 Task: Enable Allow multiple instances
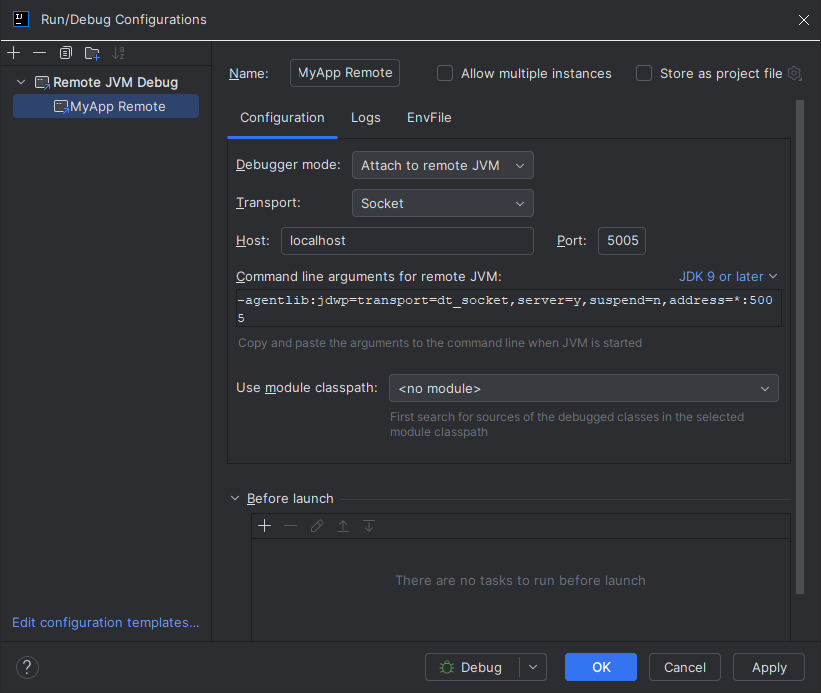pos(444,73)
